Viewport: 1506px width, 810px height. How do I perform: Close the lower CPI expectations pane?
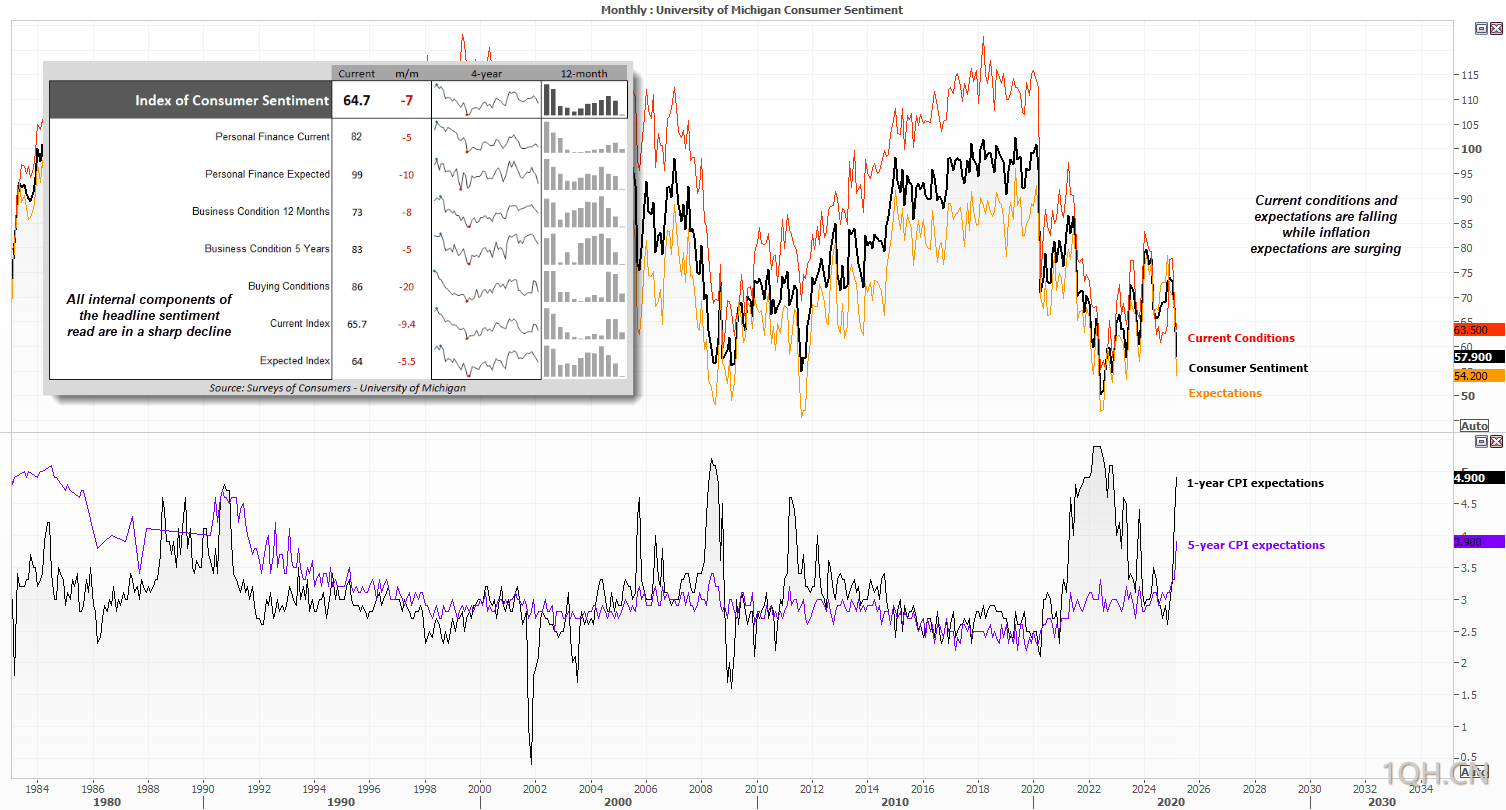pyautogui.click(x=1496, y=441)
